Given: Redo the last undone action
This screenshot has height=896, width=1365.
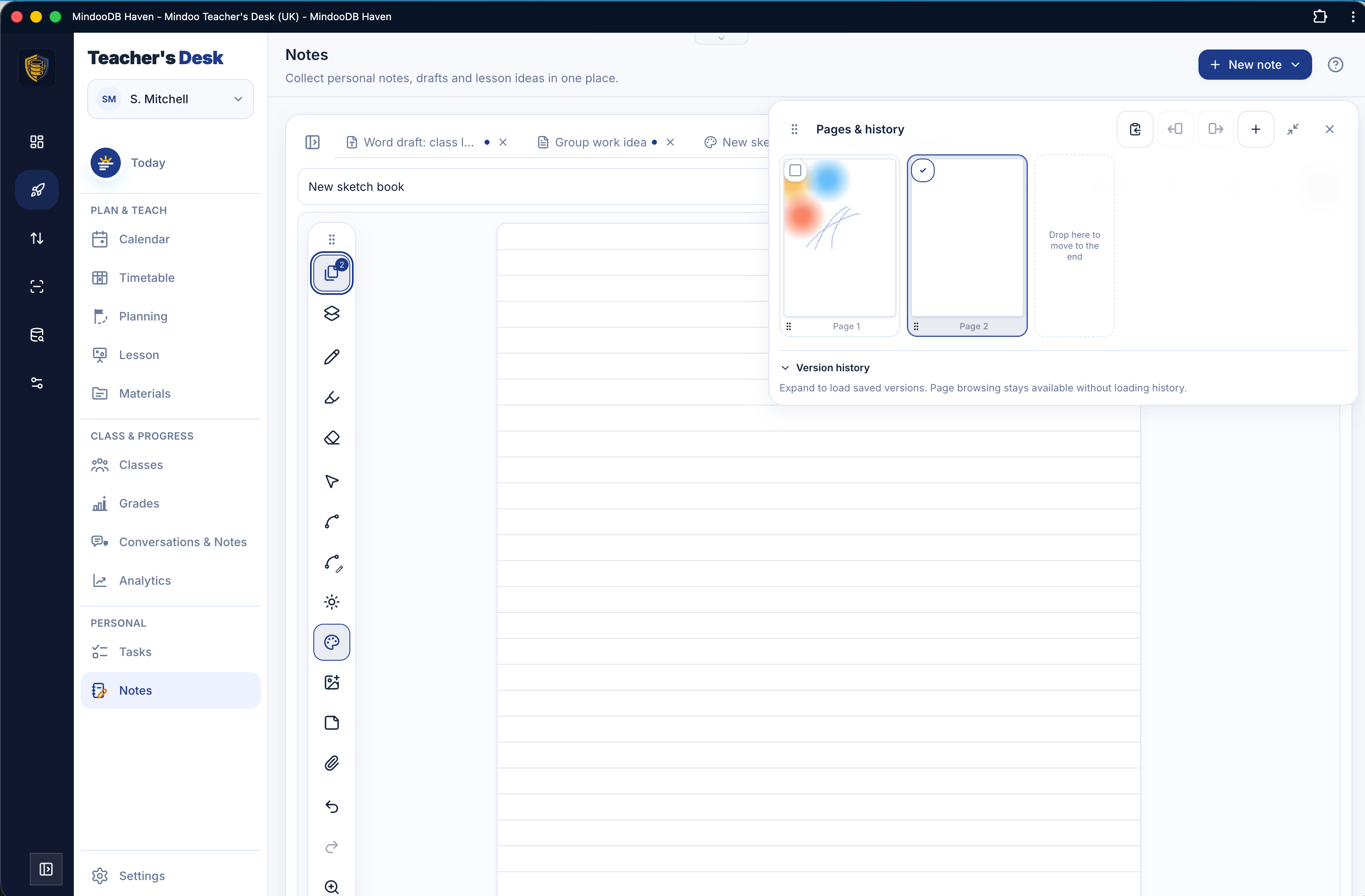Looking at the screenshot, I should tap(331, 847).
